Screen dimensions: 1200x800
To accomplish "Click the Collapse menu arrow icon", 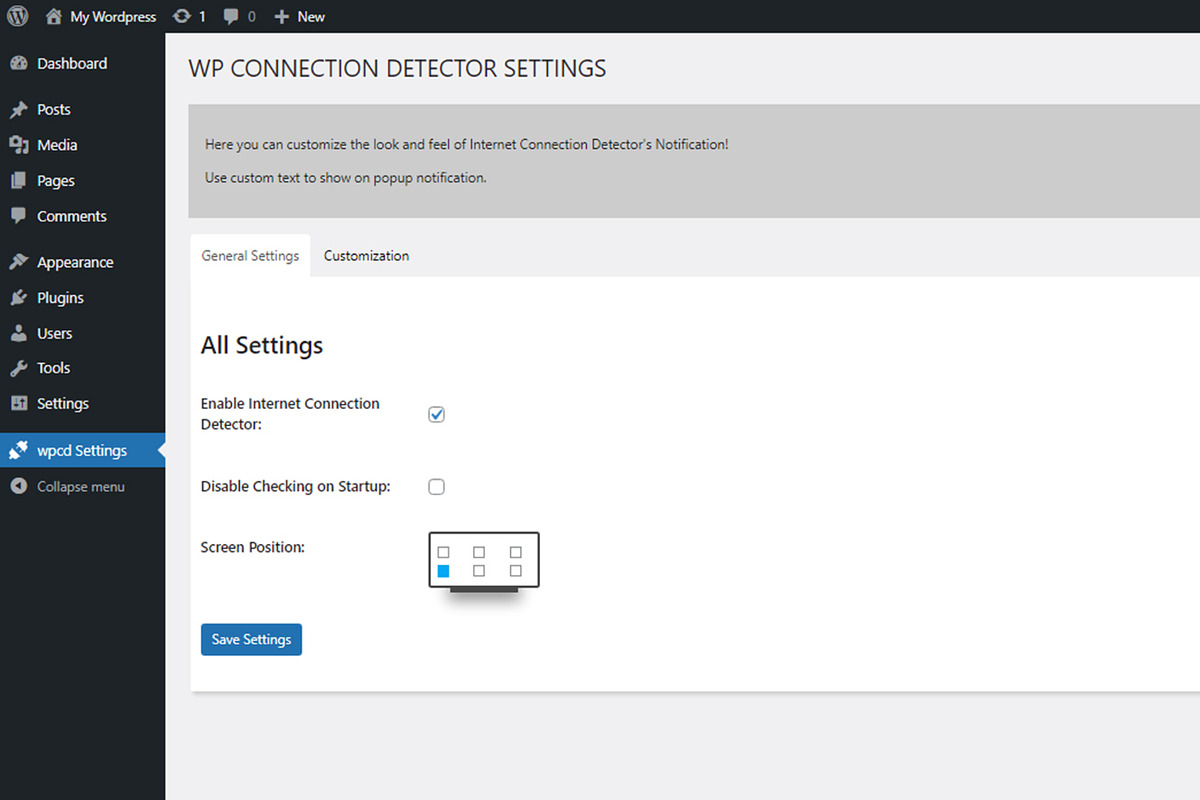I will pos(18,487).
